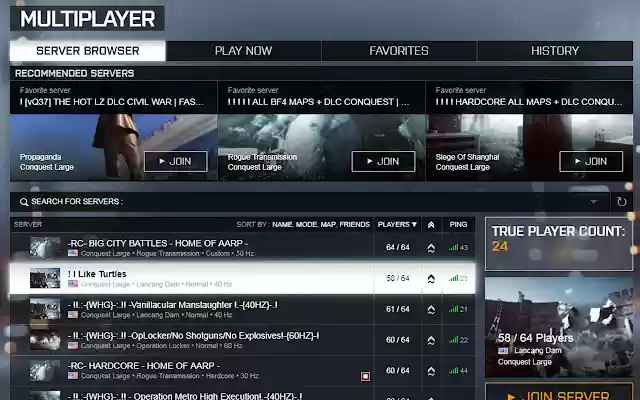Sort by Ping column header
Viewport: 640px width, 400px height.
458,224
